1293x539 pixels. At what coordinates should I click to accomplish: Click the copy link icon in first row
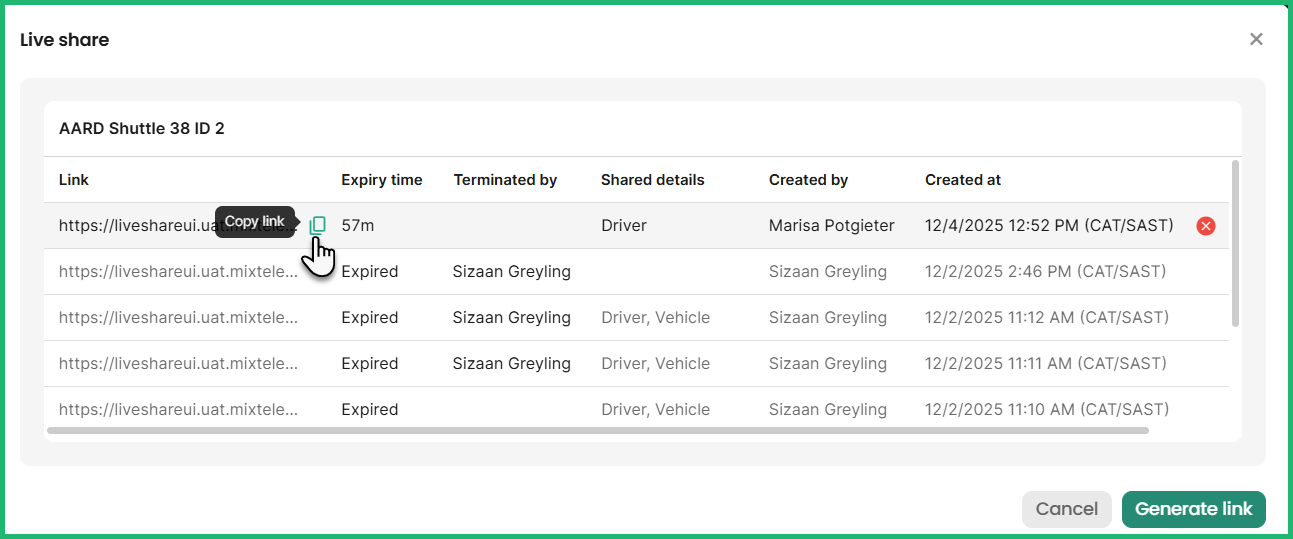click(x=318, y=225)
